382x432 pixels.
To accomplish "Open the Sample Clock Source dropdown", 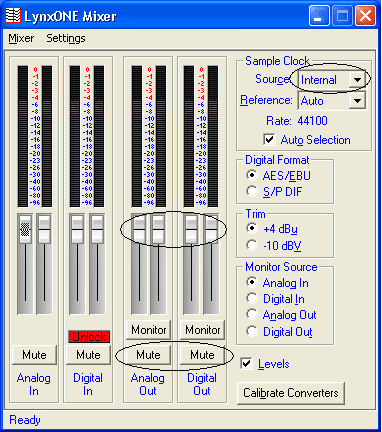I will click(357, 80).
